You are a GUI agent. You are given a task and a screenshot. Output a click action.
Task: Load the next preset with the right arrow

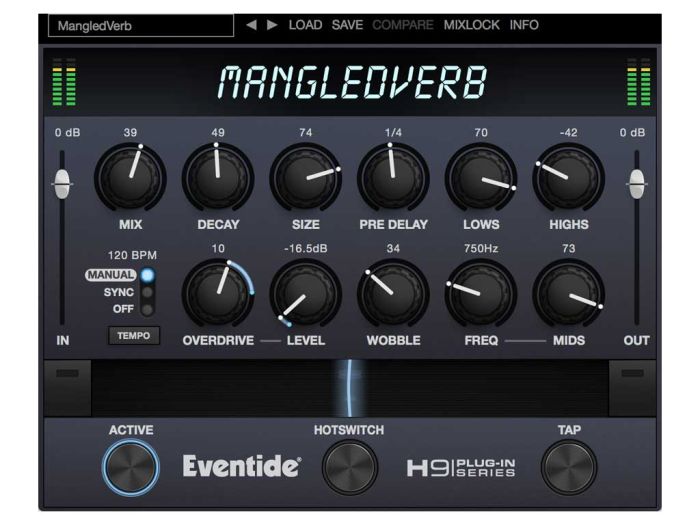[x=272, y=25]
